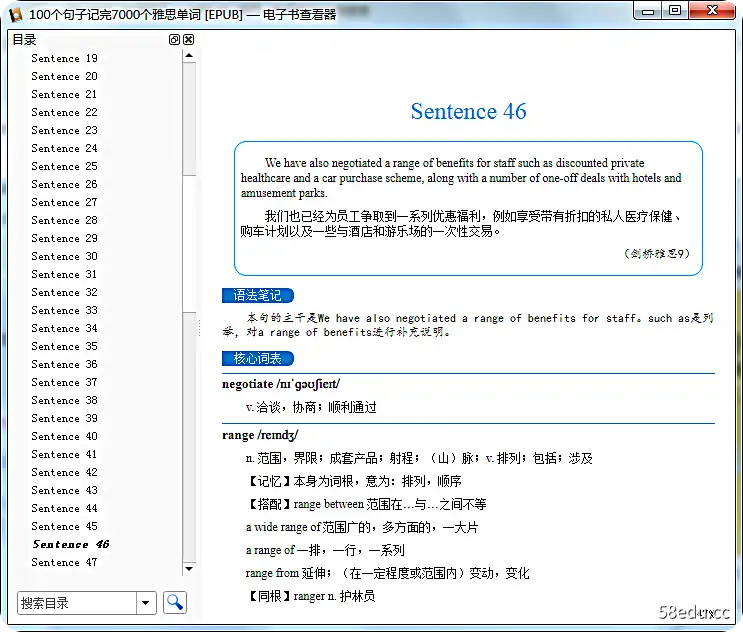Open Sentence 19 in contents
The height and width of the screenshot is (632, 743).
64,58
